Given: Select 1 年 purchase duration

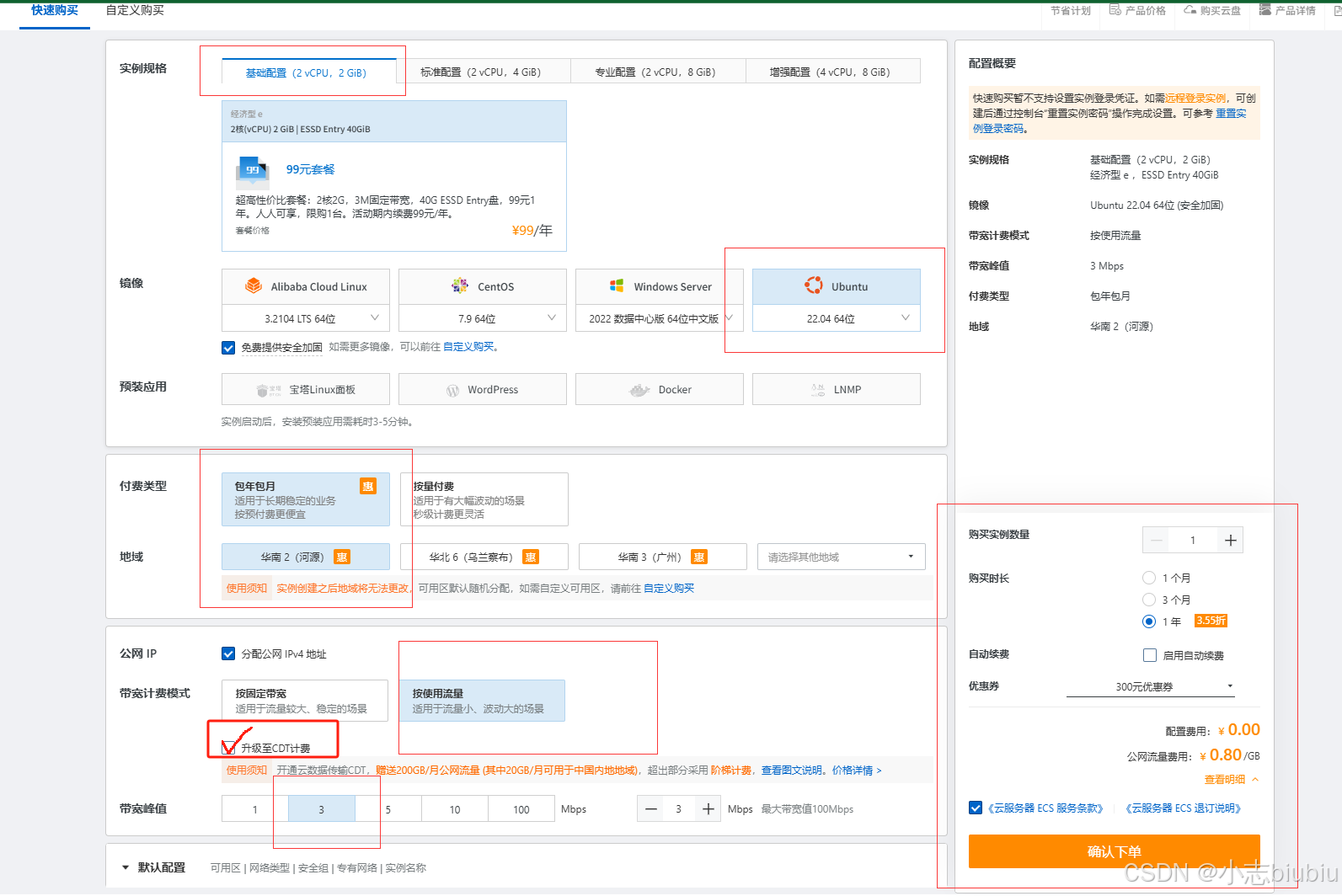Looking at the screenshot, I should (1149, 621).
